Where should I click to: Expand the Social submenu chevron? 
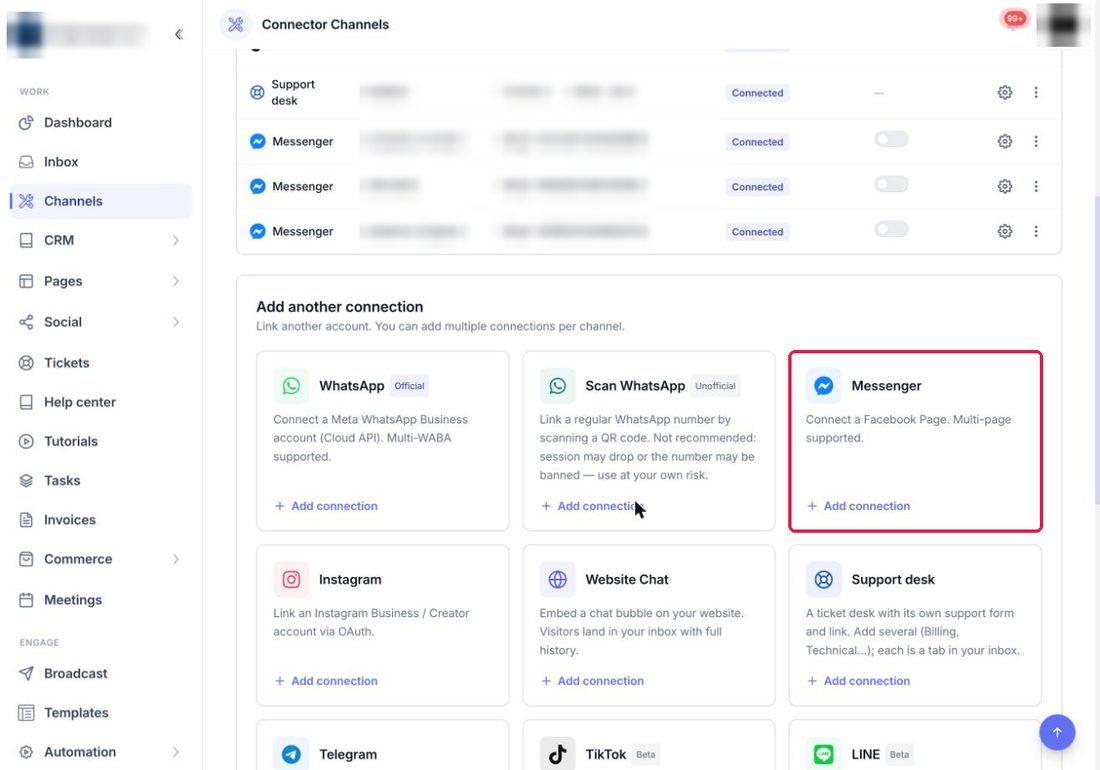[x=175, y=322]
